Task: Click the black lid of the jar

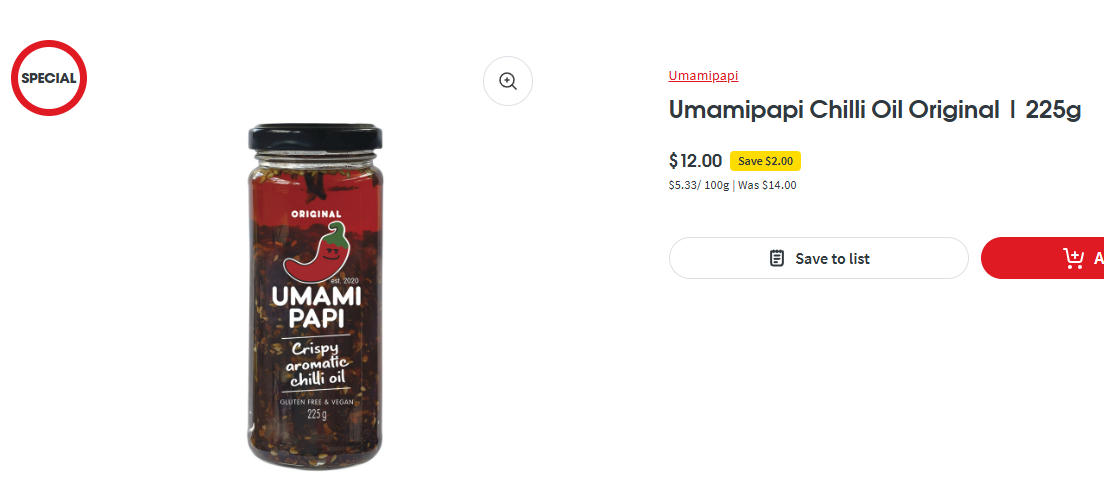Action: pos(316,139)
